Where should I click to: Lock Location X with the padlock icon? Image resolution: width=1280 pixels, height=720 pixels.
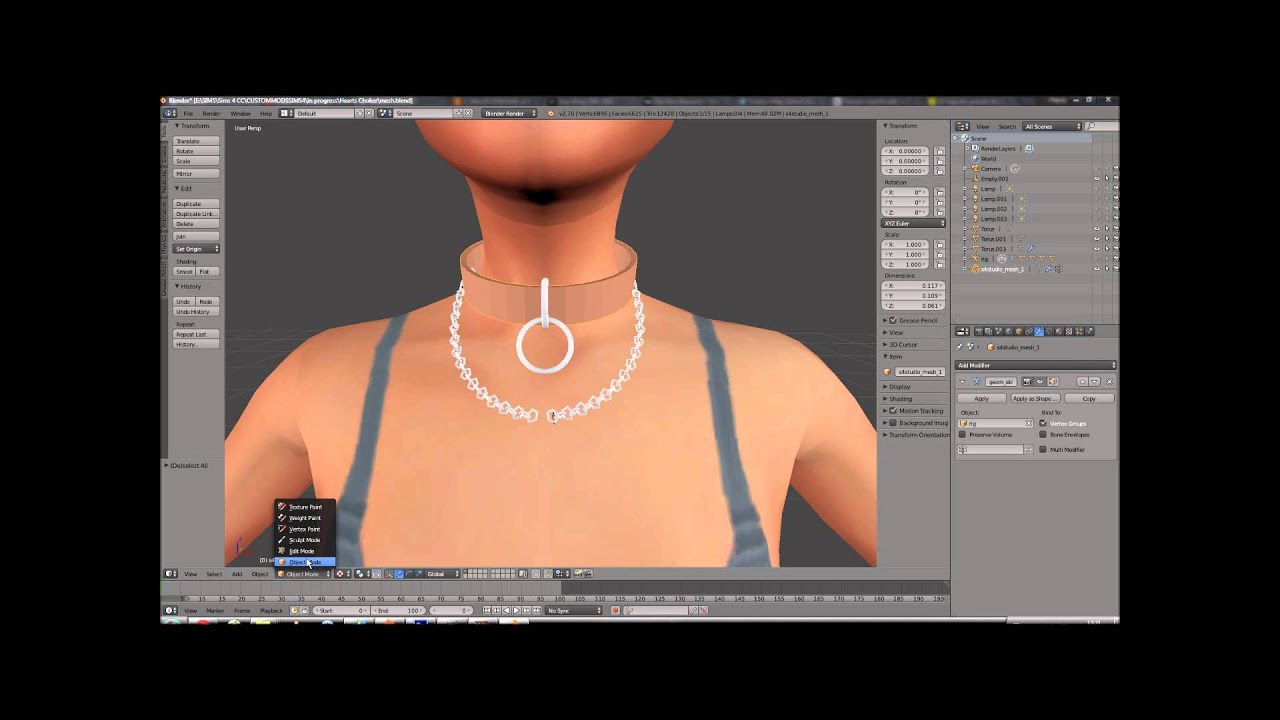(940, 151)
